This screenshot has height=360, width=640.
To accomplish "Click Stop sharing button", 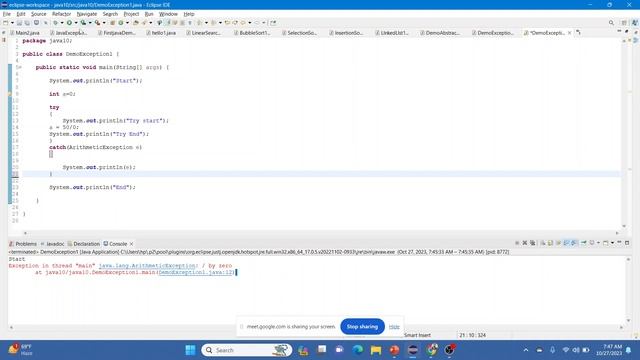I will (x=362, y=327).
